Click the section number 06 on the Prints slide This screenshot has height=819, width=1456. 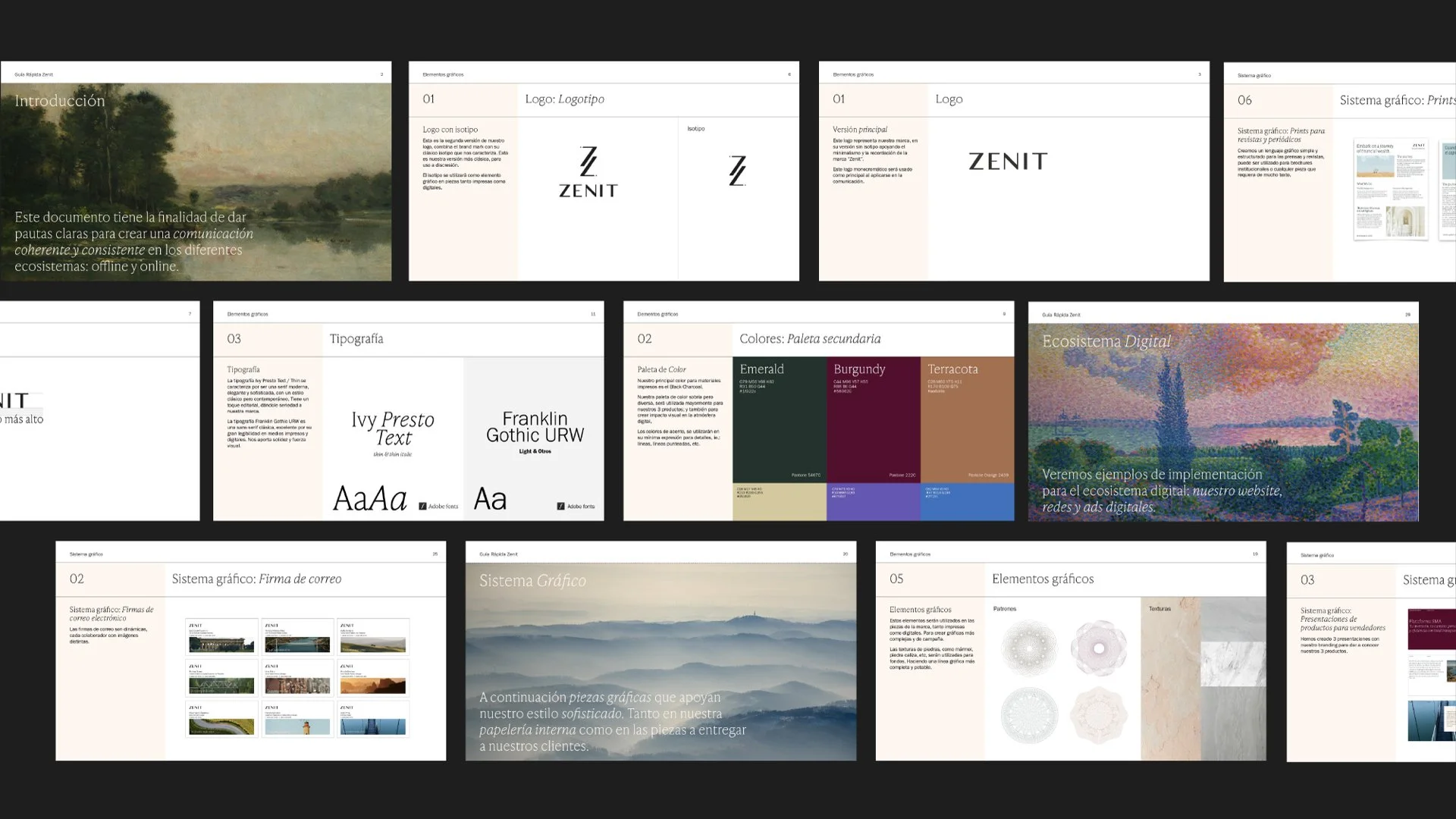(1244, 100)
